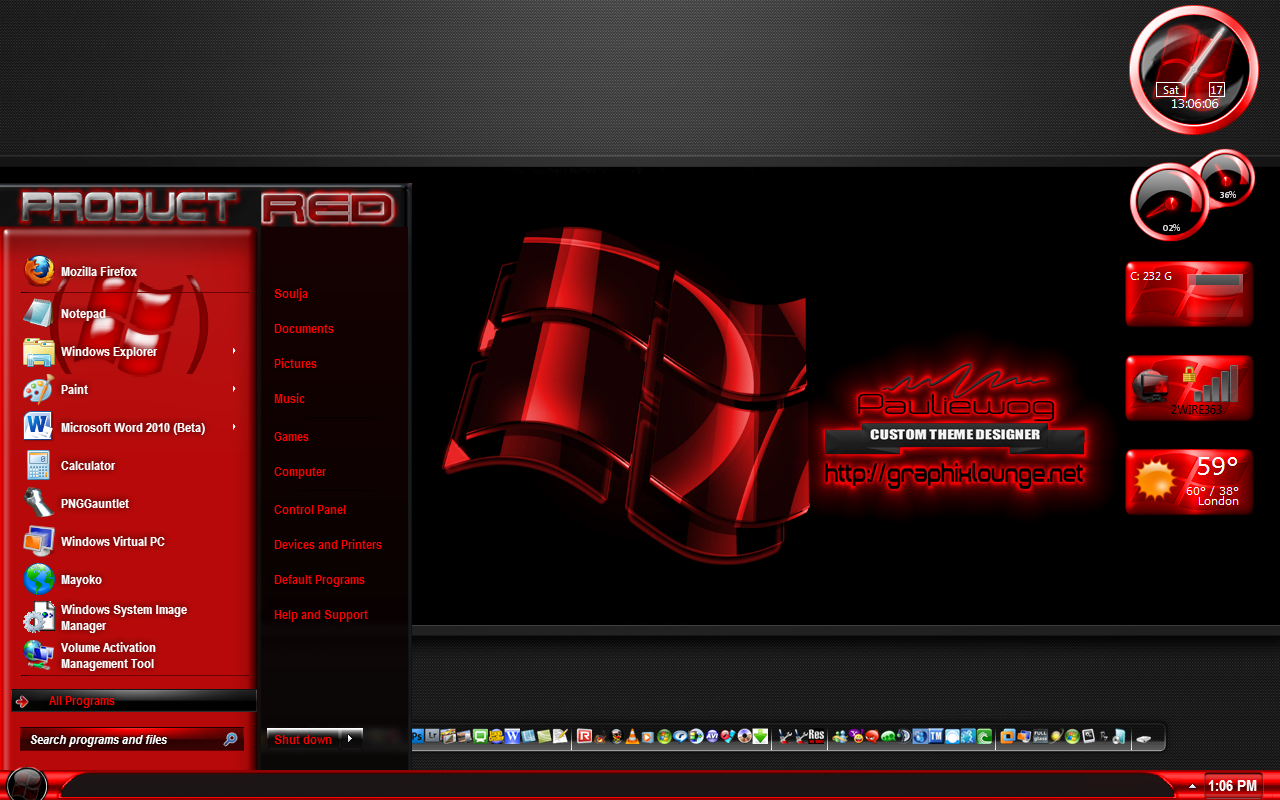Open the Music library
The width and height of the screenshot is (1280, 800).
point(289,399)
